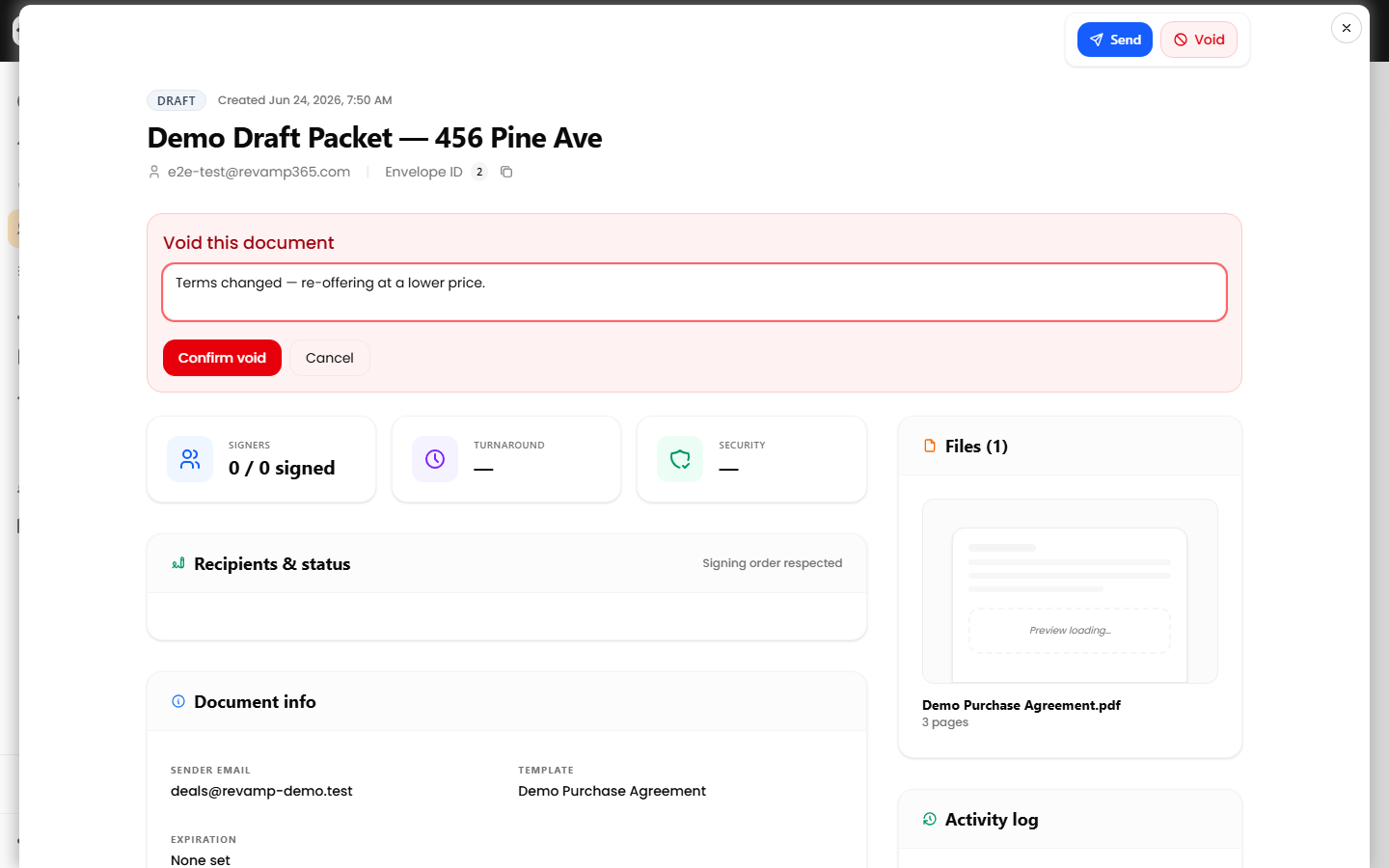The height and width of the screenshot is (868, 1389).
Task: Click the Activity log history icon
Action: 930,819
